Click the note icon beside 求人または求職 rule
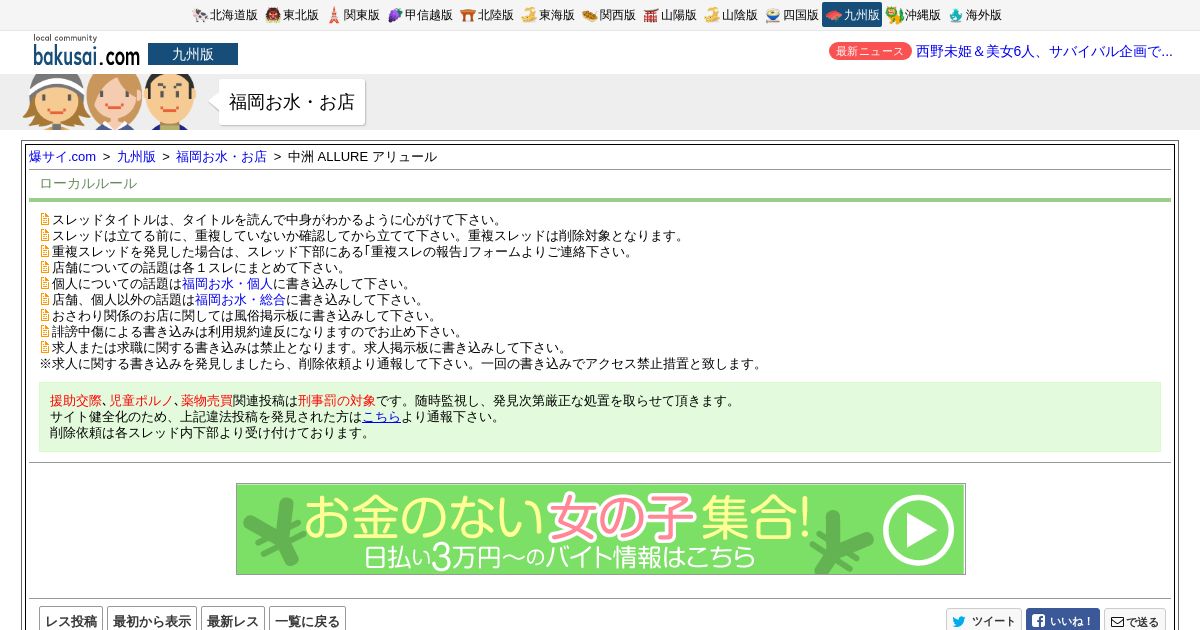 click(x=45, y=348)
